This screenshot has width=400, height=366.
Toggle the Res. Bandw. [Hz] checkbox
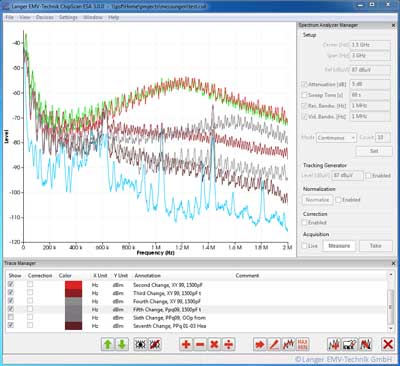click(x=304, y=106)
